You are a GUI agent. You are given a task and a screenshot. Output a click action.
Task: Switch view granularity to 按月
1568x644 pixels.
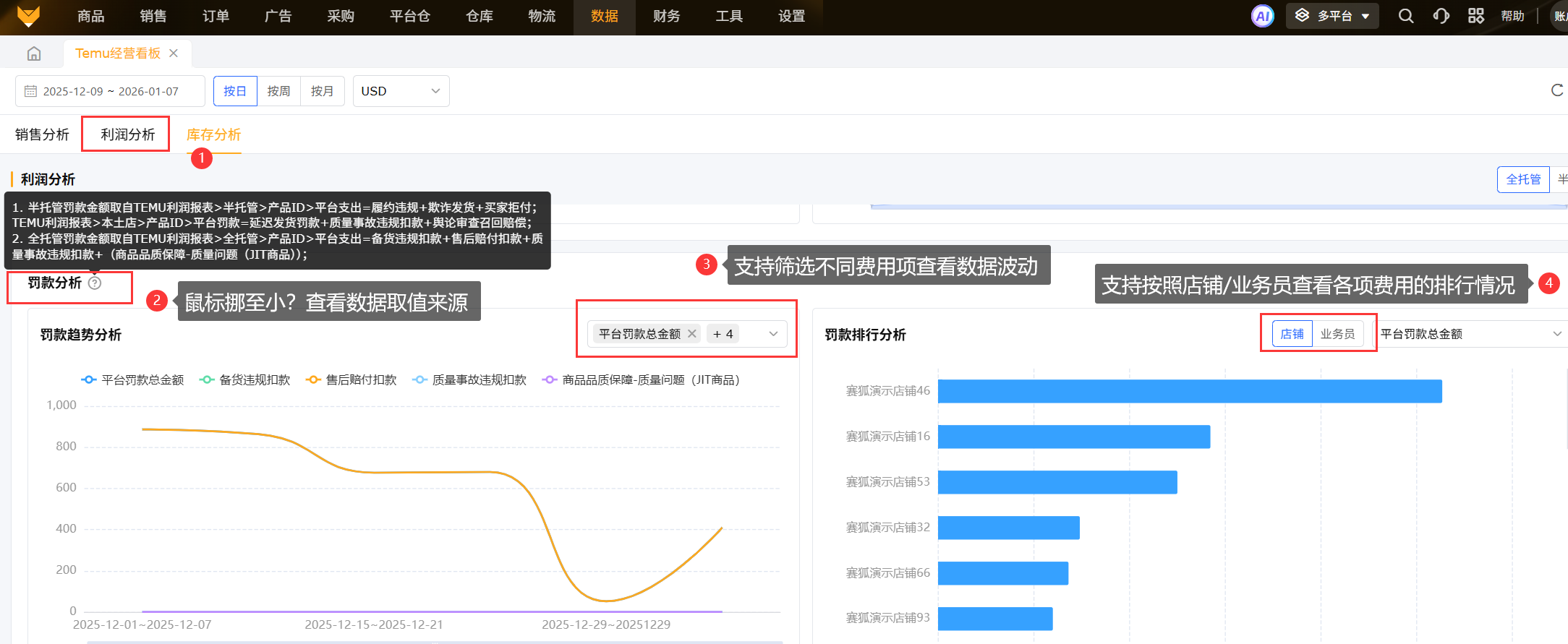click(x=322, y=91)
